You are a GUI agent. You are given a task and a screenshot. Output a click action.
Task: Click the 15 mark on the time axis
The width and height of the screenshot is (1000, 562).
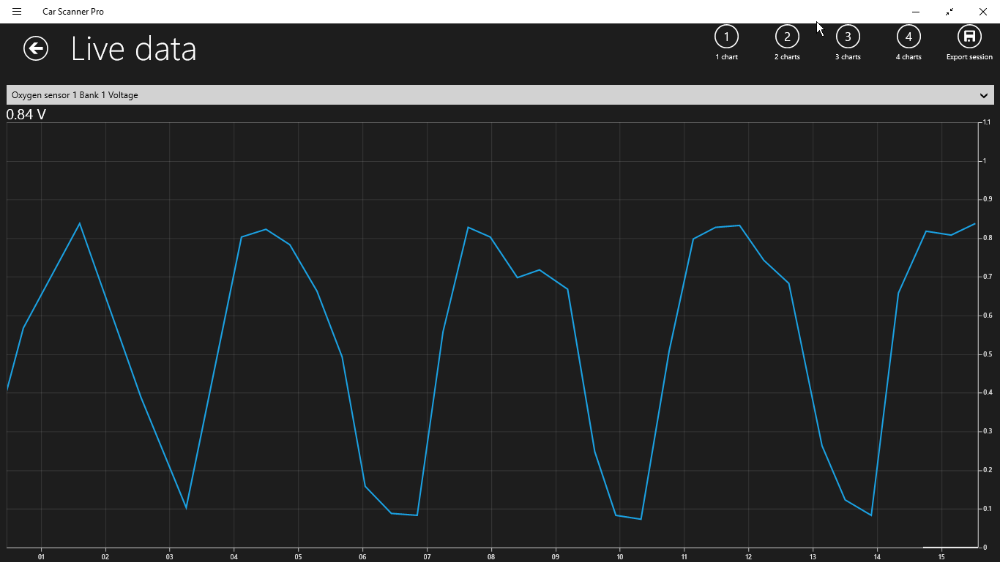941,556
